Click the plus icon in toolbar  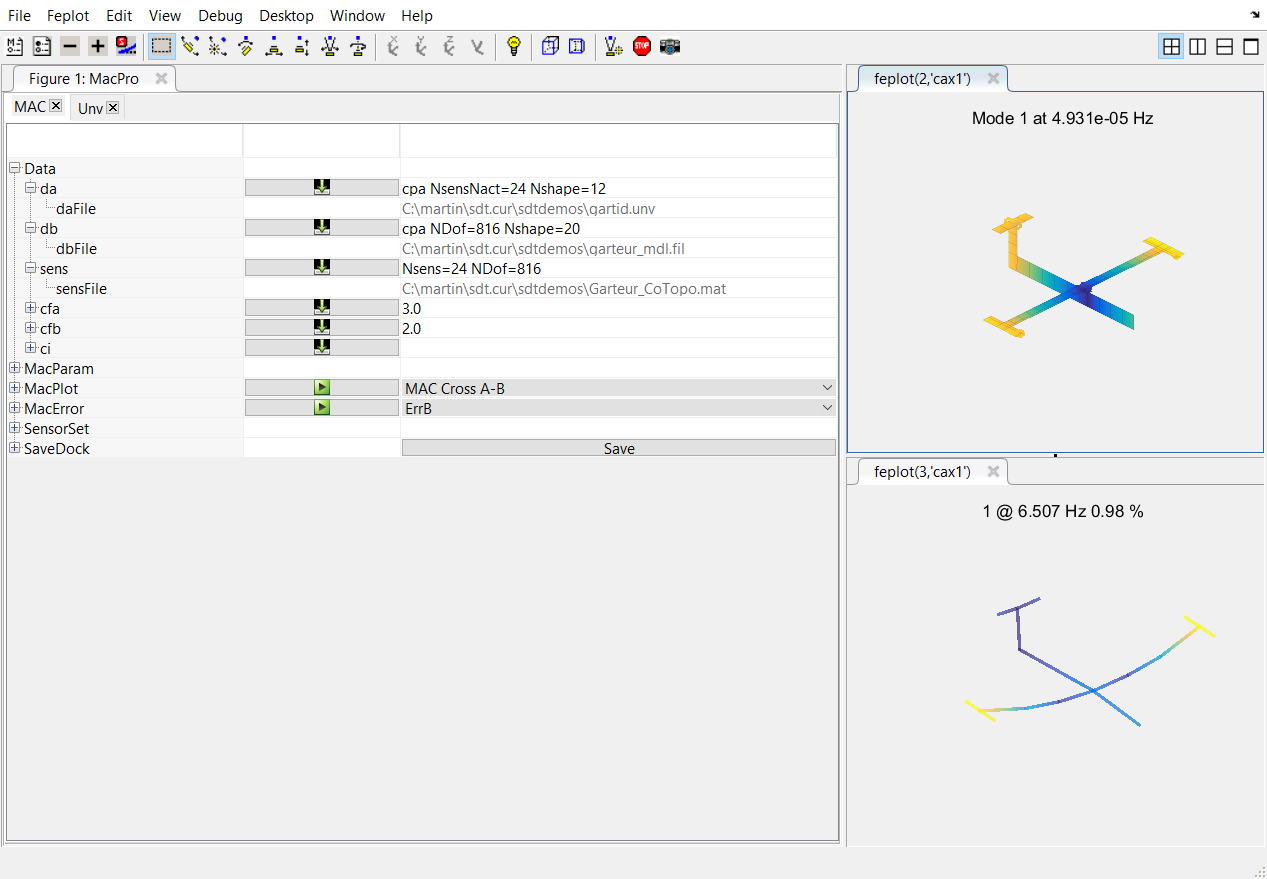(x=97, y=46)
